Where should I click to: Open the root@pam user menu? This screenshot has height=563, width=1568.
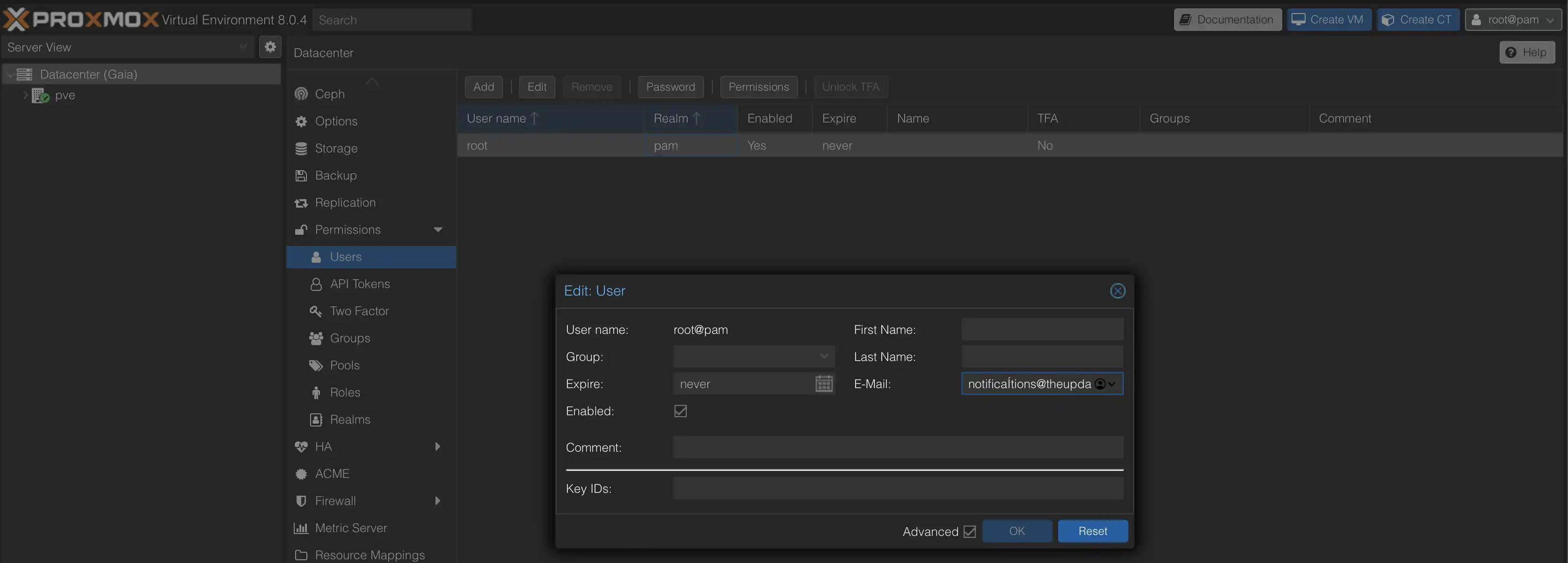1513,20
